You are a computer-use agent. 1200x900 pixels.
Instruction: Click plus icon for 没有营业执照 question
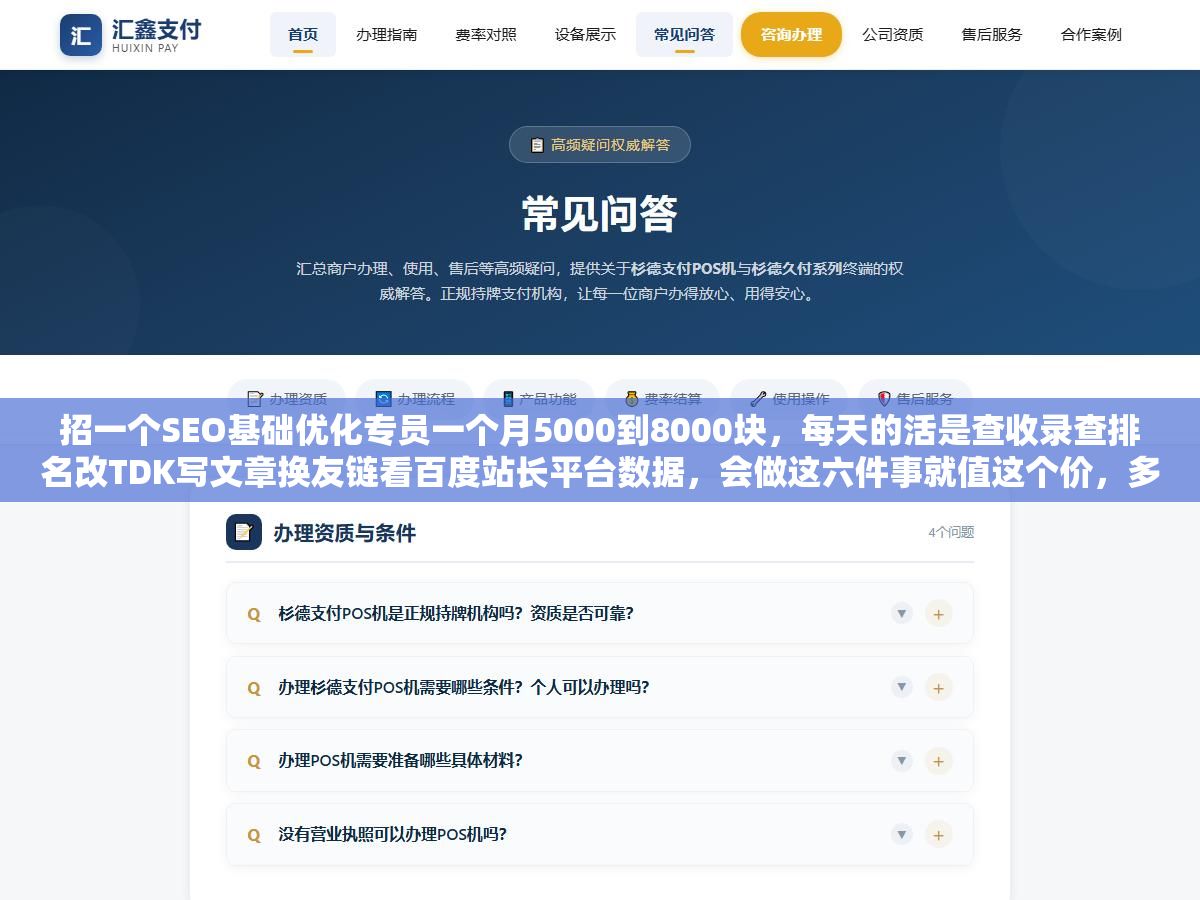pyautogui.click(x=938, y=834)
